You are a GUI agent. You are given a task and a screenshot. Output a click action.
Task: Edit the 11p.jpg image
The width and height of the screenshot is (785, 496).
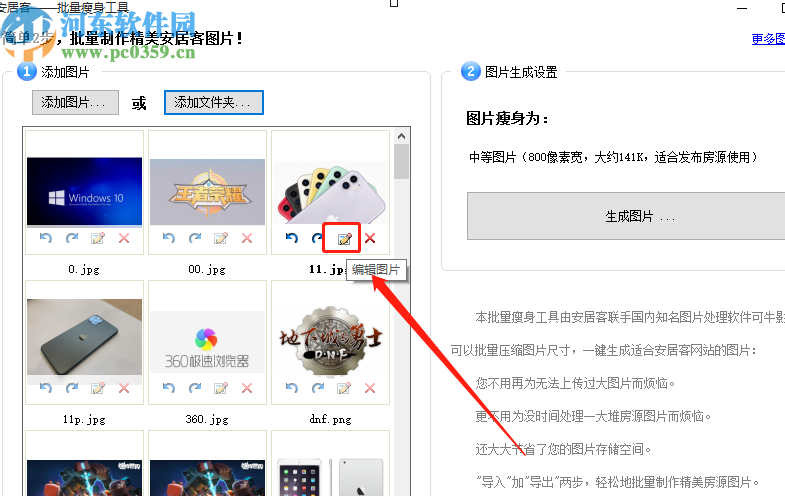[x=98, y=388]
